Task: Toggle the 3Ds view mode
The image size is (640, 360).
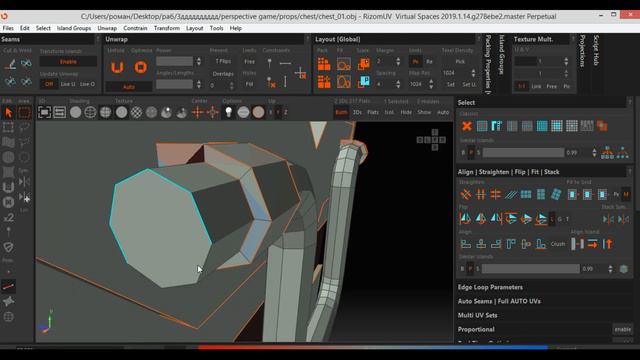Action: coord(357,112)
